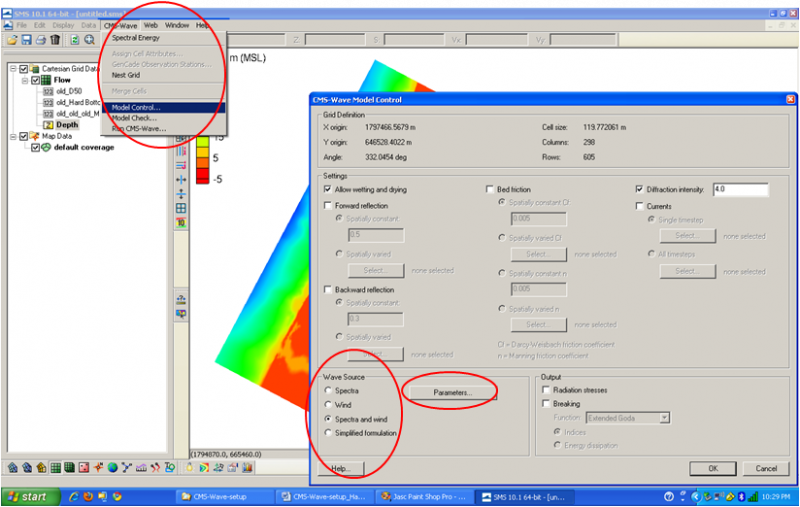The height and width of the screenshot is (507, 800).
Task: Select the red particle module icon
Action: [155, 467]
